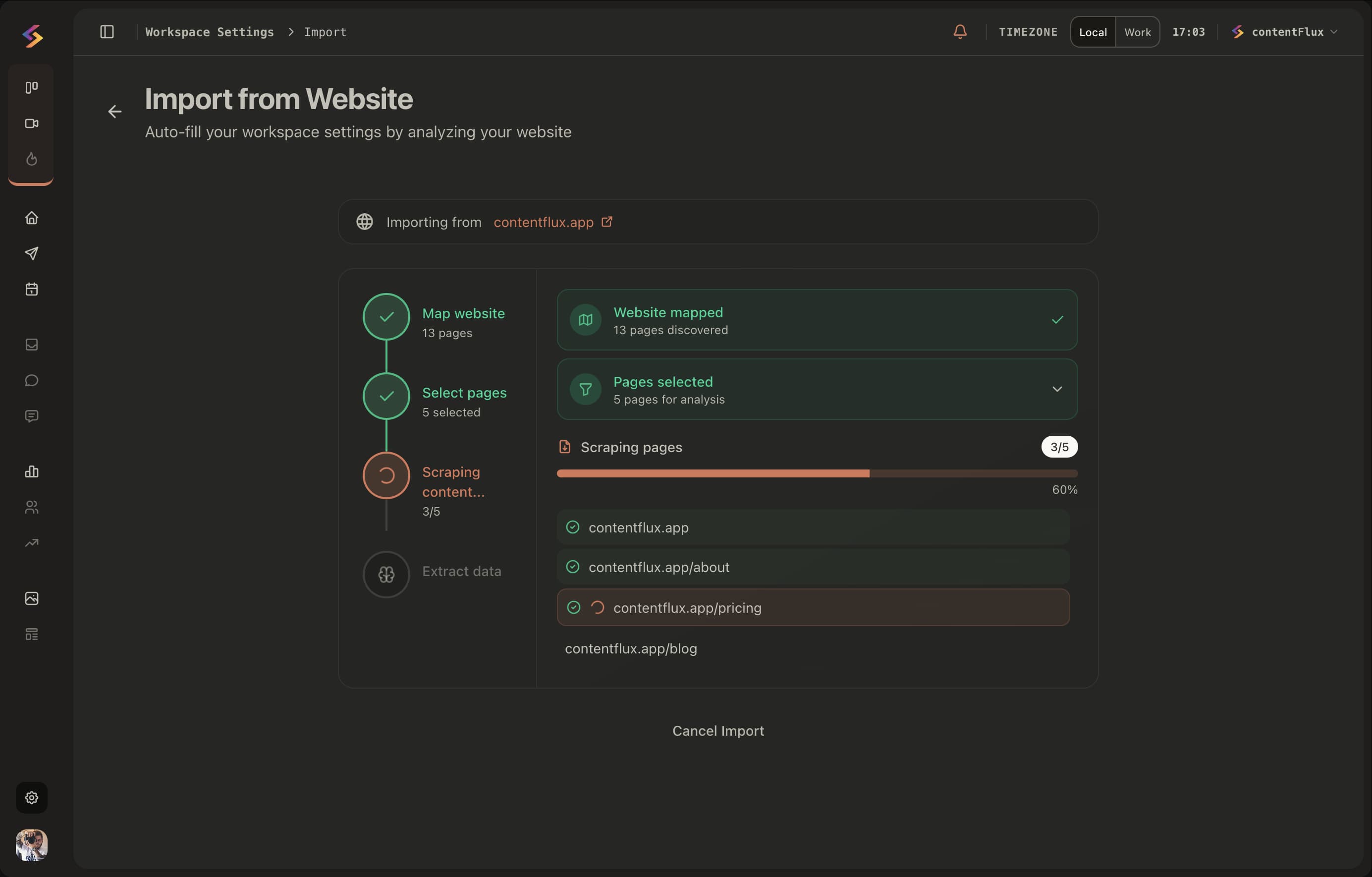Click the notification bell icon
Screen dimensions: 1372x877
(x=959, y=32)
